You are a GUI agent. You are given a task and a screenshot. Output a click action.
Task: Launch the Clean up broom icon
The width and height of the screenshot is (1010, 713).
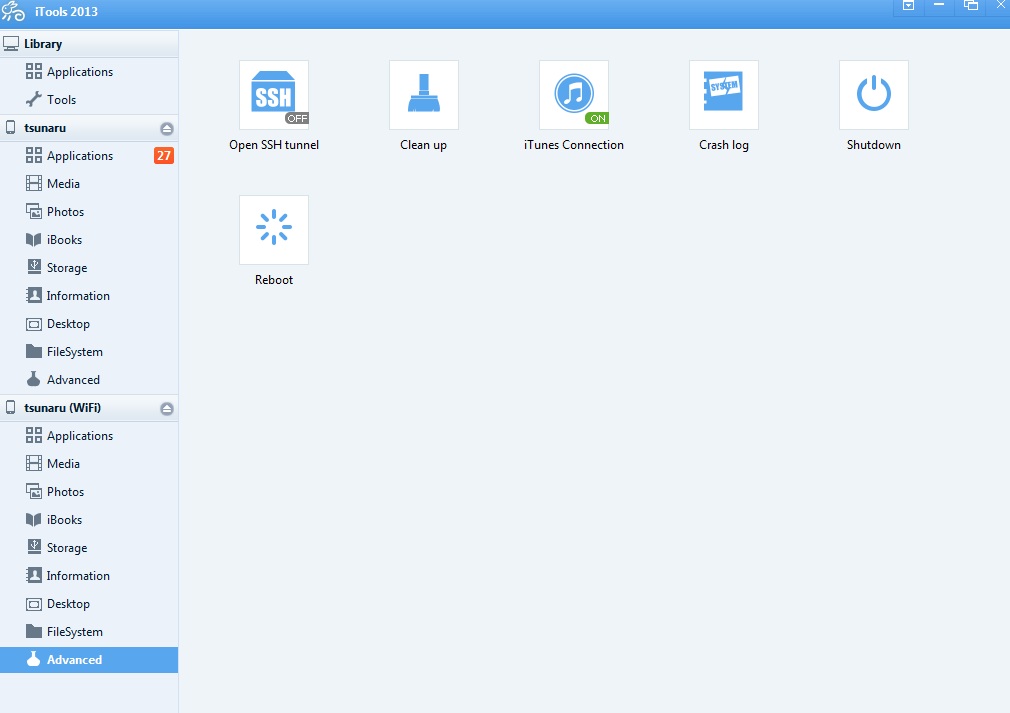point(424,95)
